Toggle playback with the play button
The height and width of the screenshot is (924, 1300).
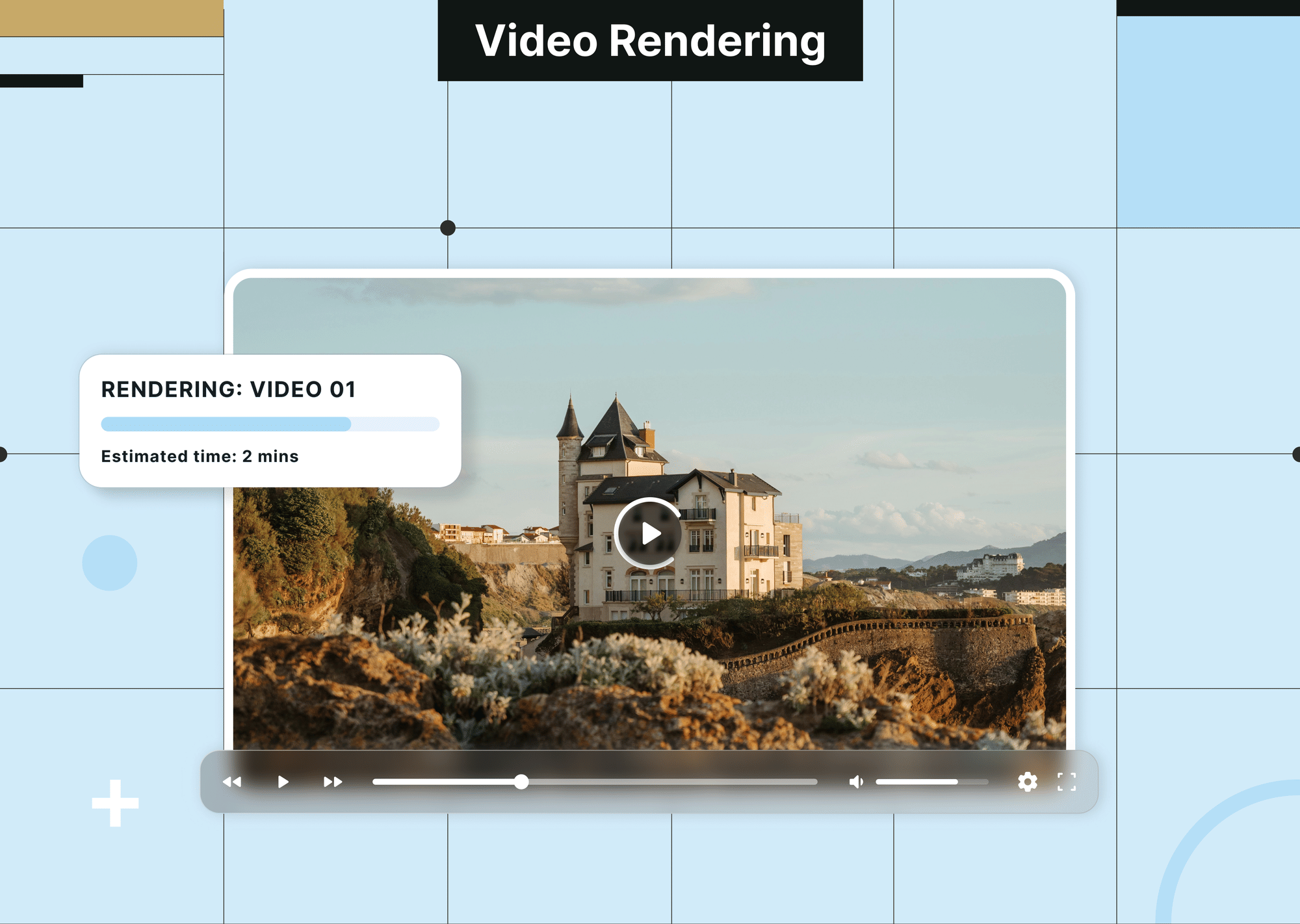click(x=282, y=782)
